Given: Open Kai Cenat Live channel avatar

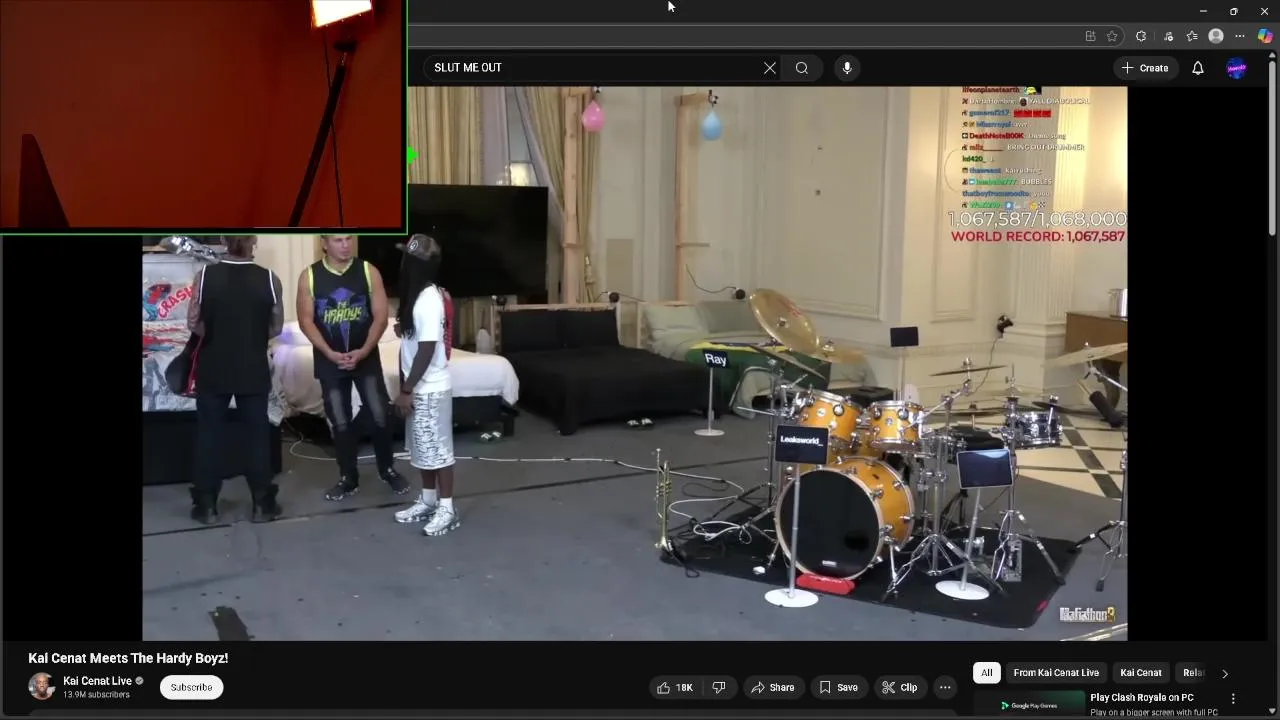Looking at the screenshot, I should pyautogui.click(x=42, y=686).
